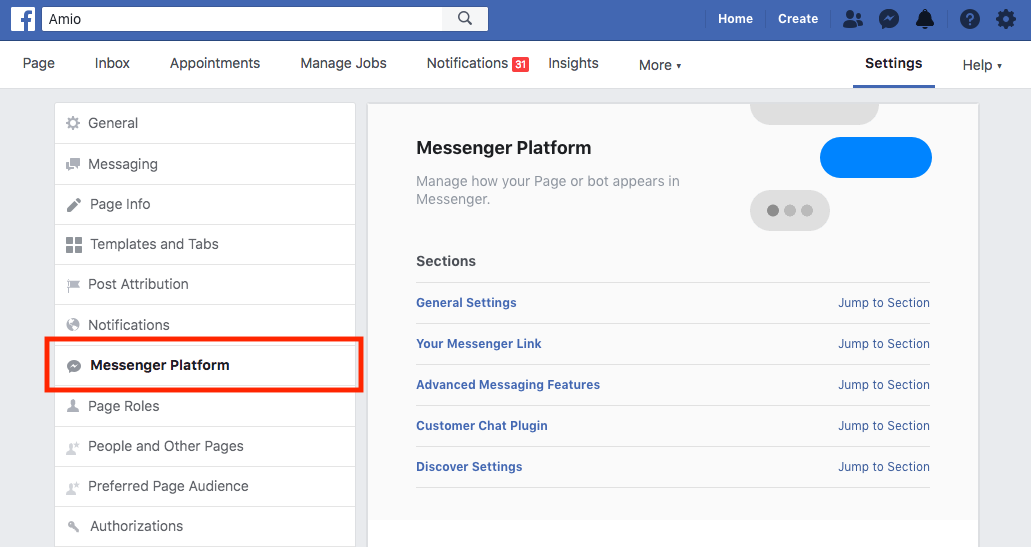The width and height of the screenshot is (1031, 547).
Task: Click the globe icon beside Notifications
Action: point(73,325)
